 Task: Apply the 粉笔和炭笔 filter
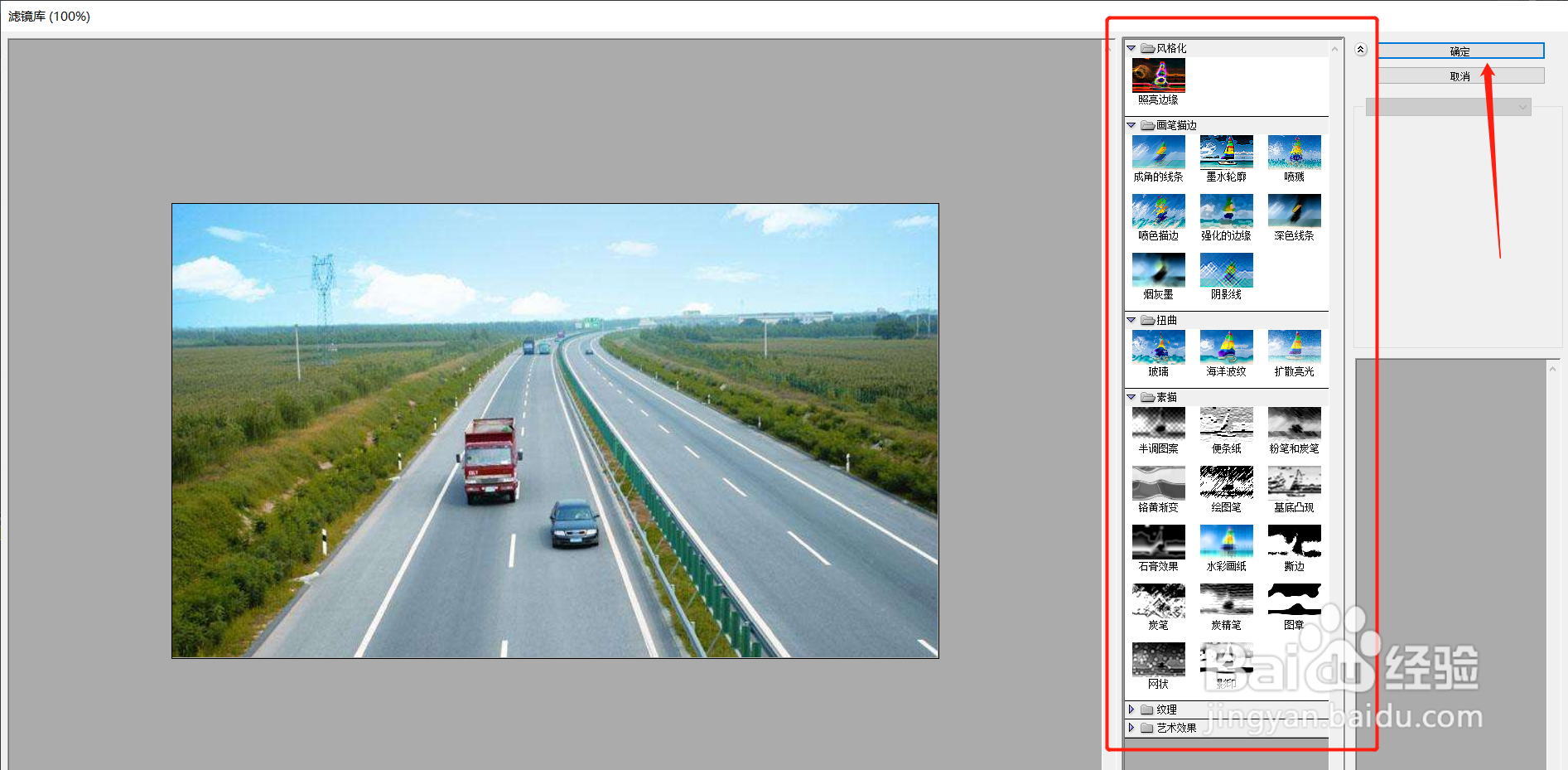(x=1294, y=424)
